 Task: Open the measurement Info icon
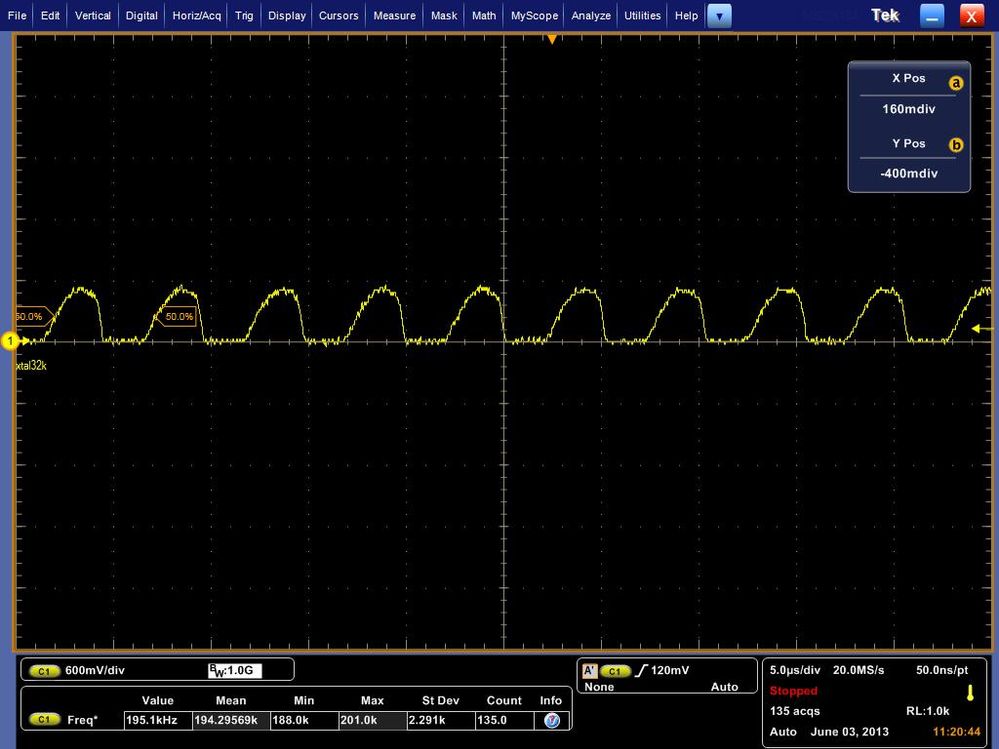point(552,720)
